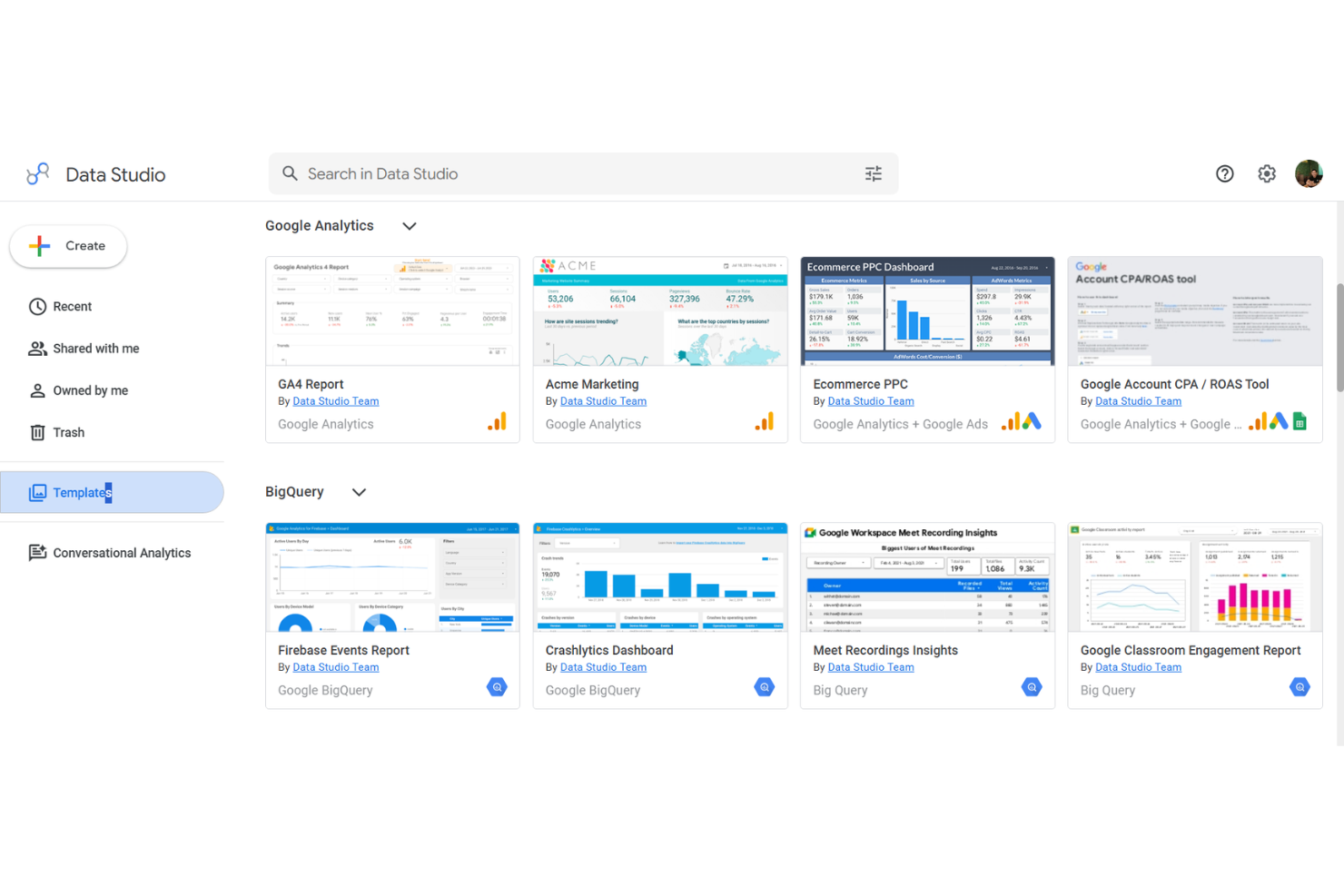The height and width of the screenshot is (896, 1344).
Task: Click Data Studio Team link under Firebase Events Report
Action: [336, 667]
